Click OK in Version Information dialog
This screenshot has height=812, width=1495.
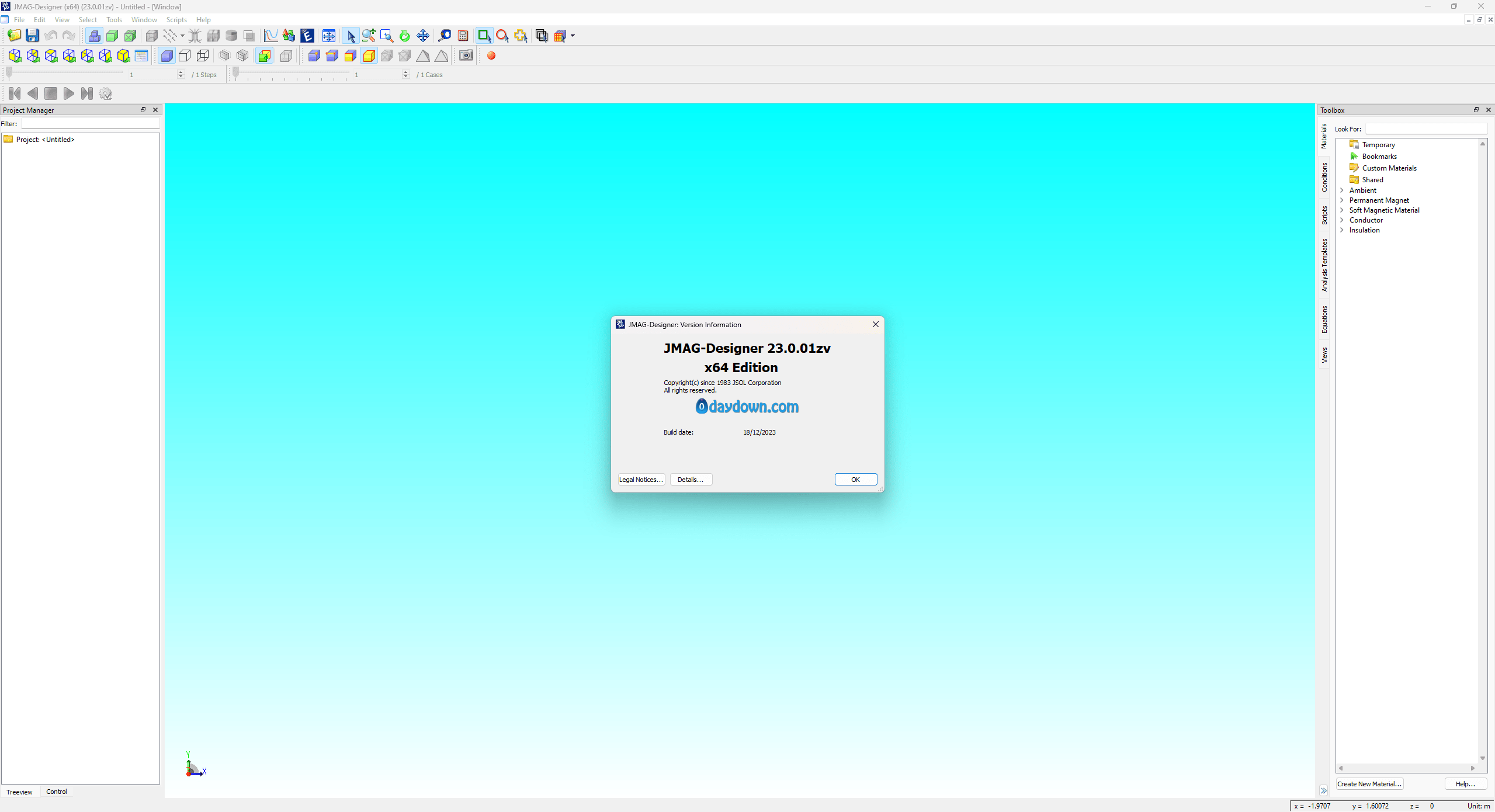point(855,480)
